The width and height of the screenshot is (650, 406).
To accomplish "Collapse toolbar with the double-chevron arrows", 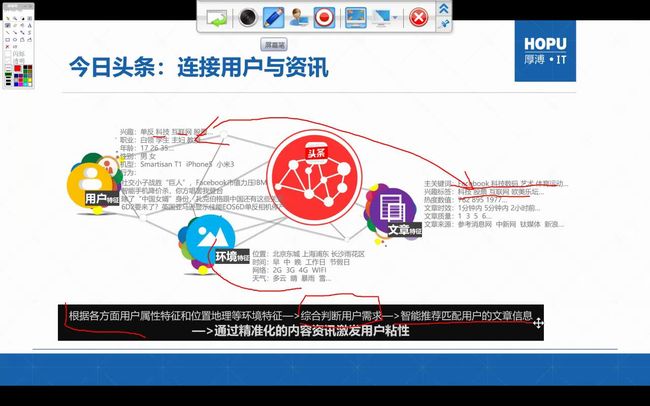I will tap(444, 8).
